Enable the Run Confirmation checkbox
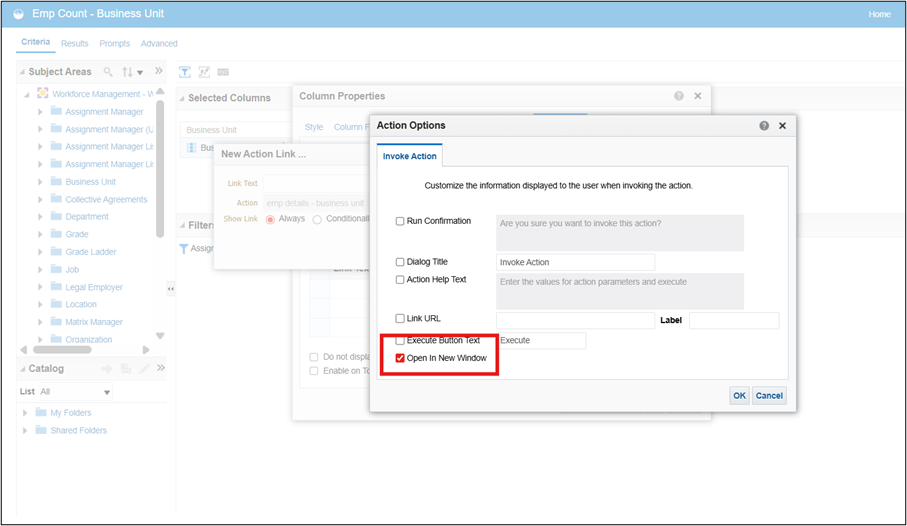This screenshot has width=907, height=526. pyautogui.click(x=401, y=221)
